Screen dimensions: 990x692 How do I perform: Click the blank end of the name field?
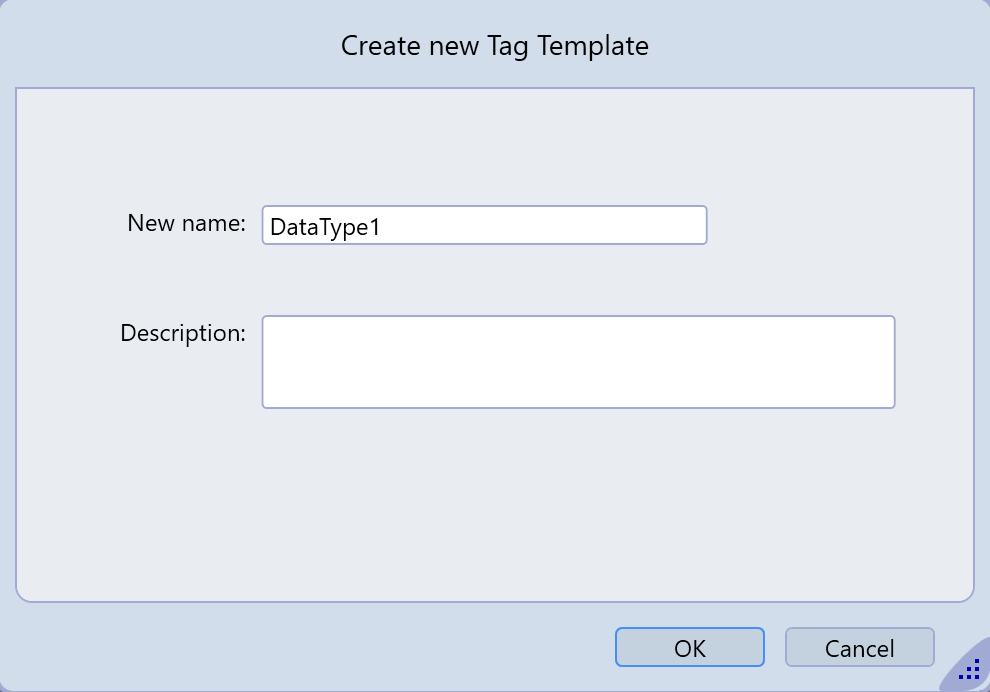pos(600,225)
